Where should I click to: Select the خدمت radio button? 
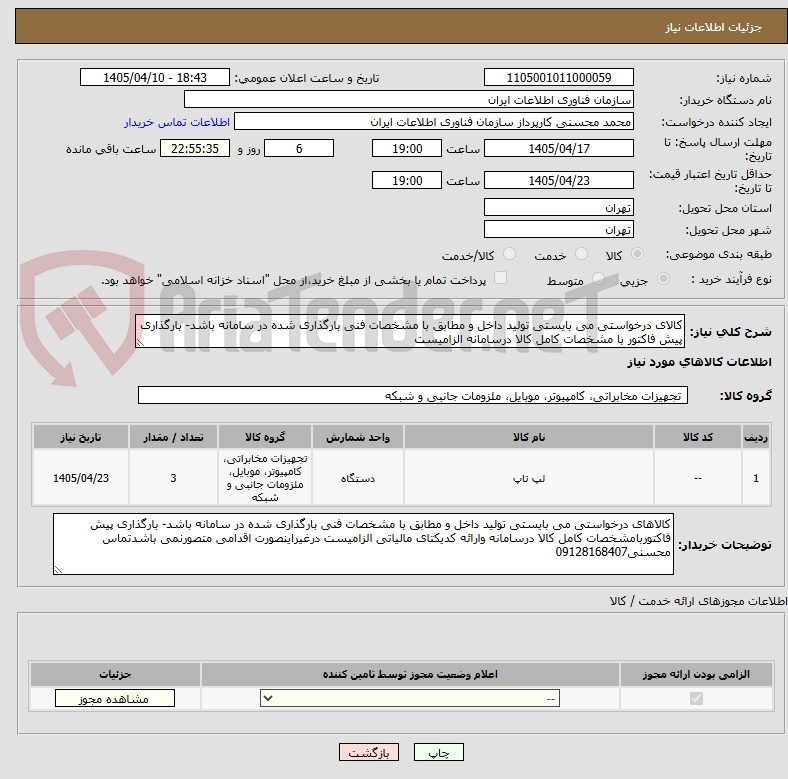581,254
